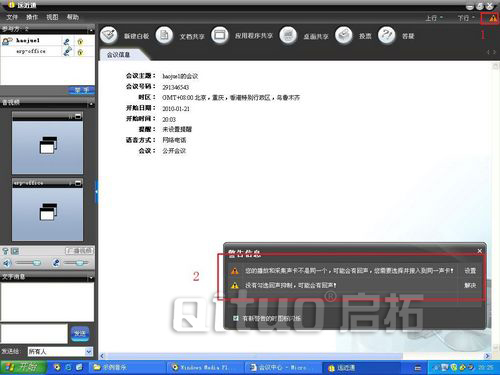This screenshot has width=500, height=375.
Task: Collapse the text message (文字消息) panel arrow
Action: 91,277
